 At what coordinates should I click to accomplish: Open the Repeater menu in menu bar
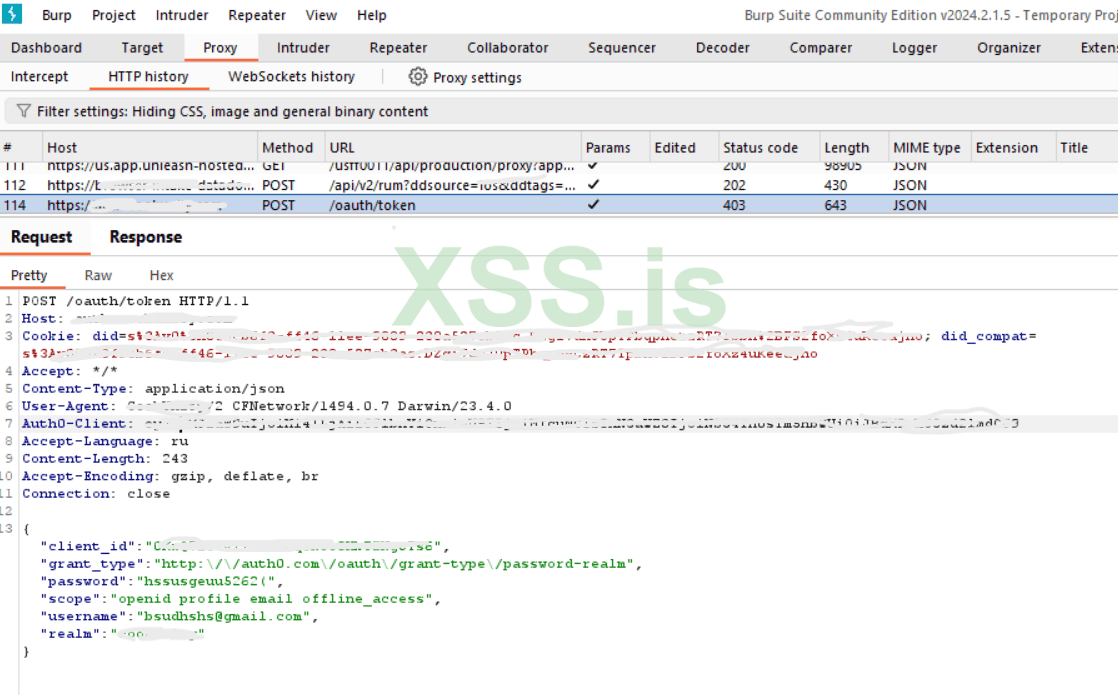pos(257,15)
